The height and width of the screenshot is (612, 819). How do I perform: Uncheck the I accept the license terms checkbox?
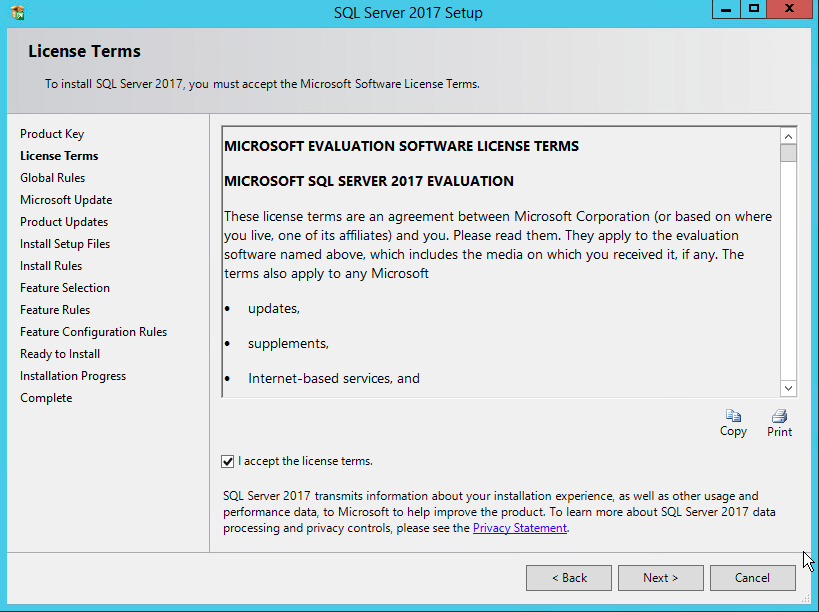[228, 461]
